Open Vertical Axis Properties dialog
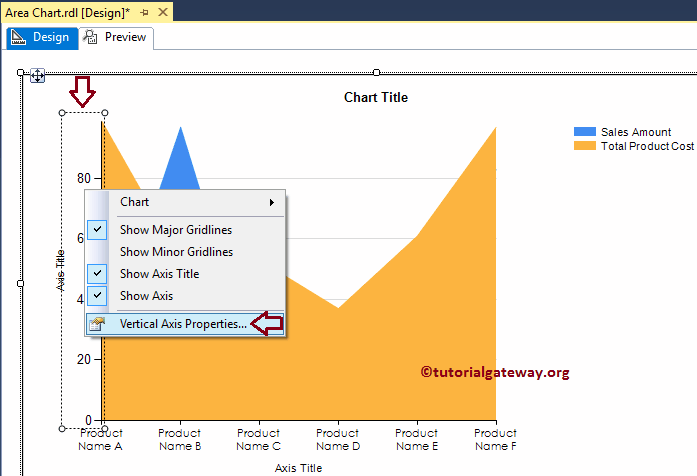697x476 pixels. point(183,324)
